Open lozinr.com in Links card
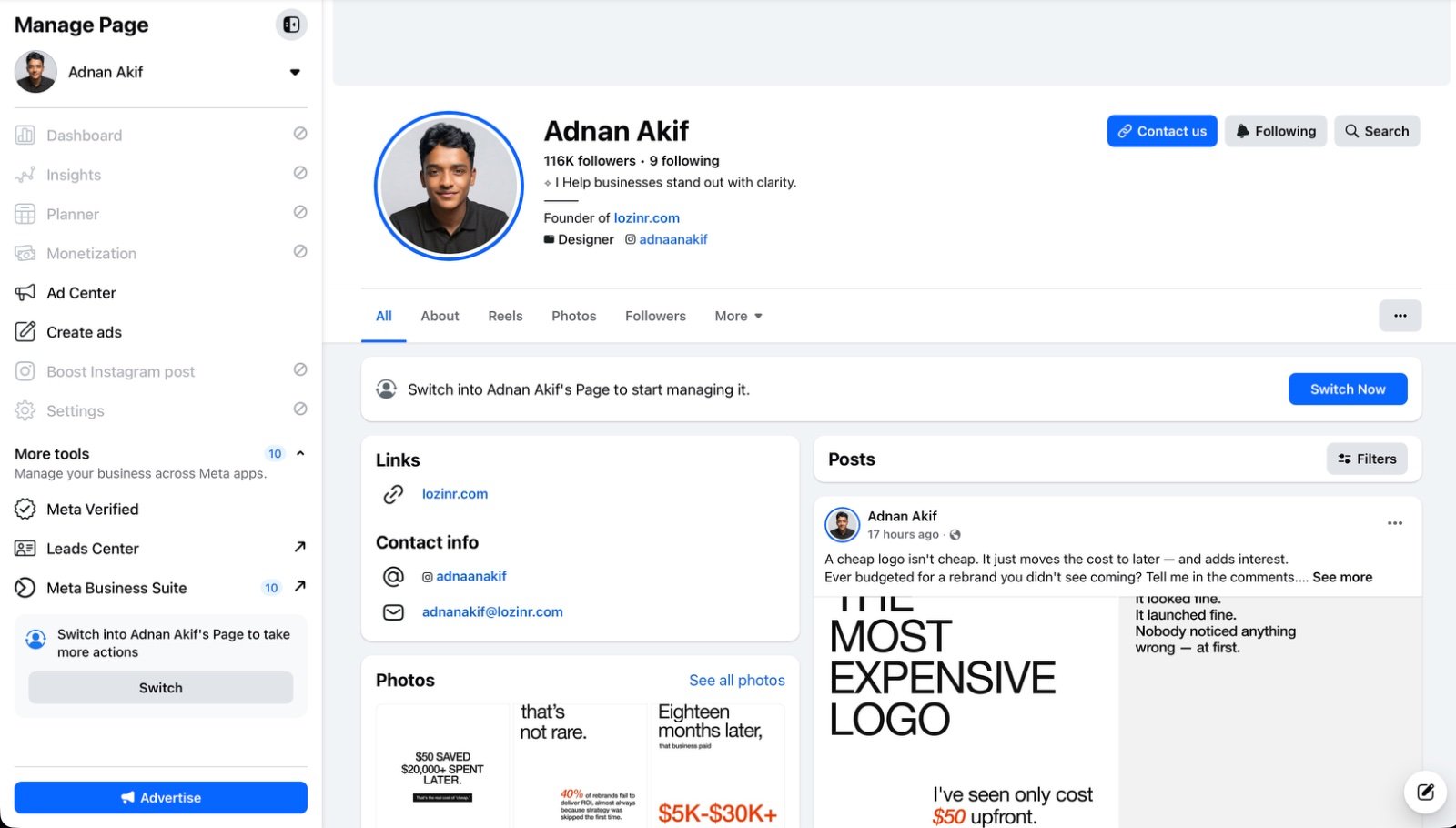Image resolution: width=1456 pixels, height=828 pixels. coord(455,494)
